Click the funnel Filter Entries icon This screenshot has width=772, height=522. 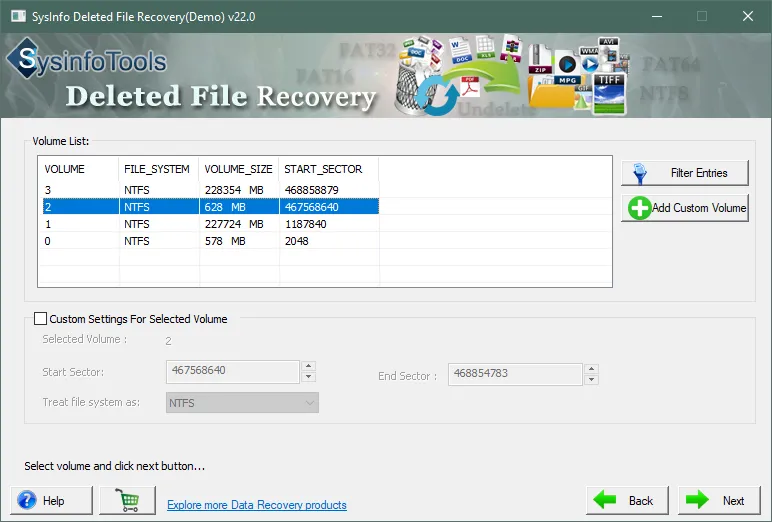[x=640, y=174]
